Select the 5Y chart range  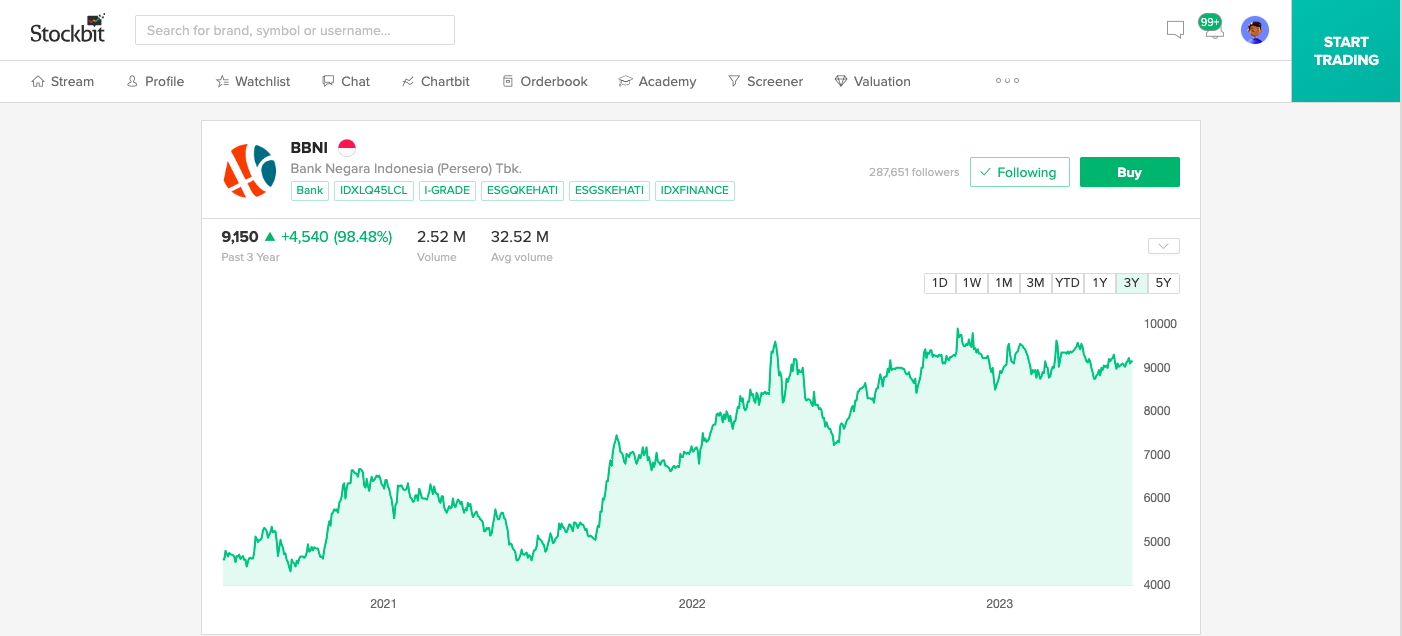[1163, 283]
